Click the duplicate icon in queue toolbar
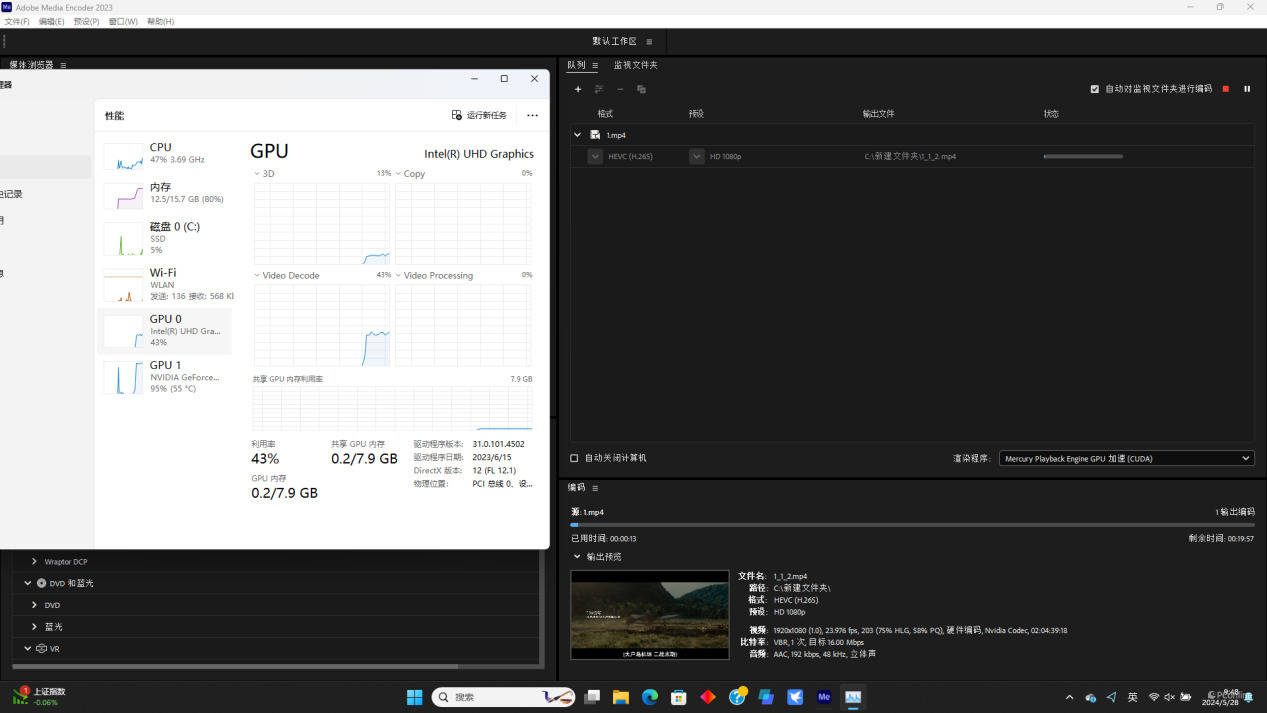 click(641, 89)
